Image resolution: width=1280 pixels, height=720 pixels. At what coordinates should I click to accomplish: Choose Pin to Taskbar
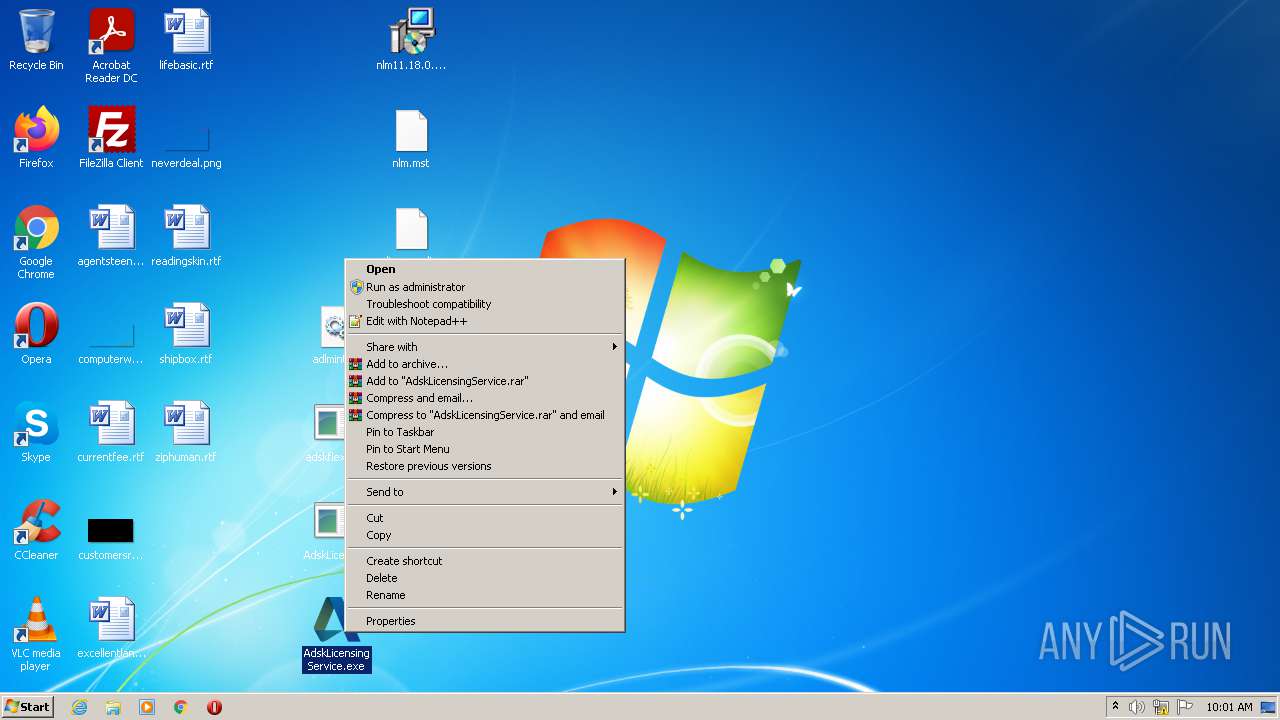485,432
